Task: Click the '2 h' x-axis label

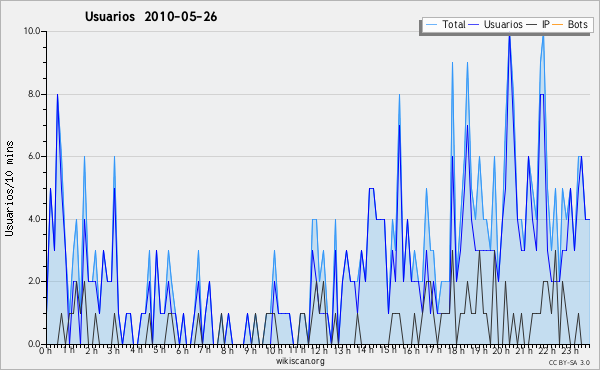Action: pos(91,350)
